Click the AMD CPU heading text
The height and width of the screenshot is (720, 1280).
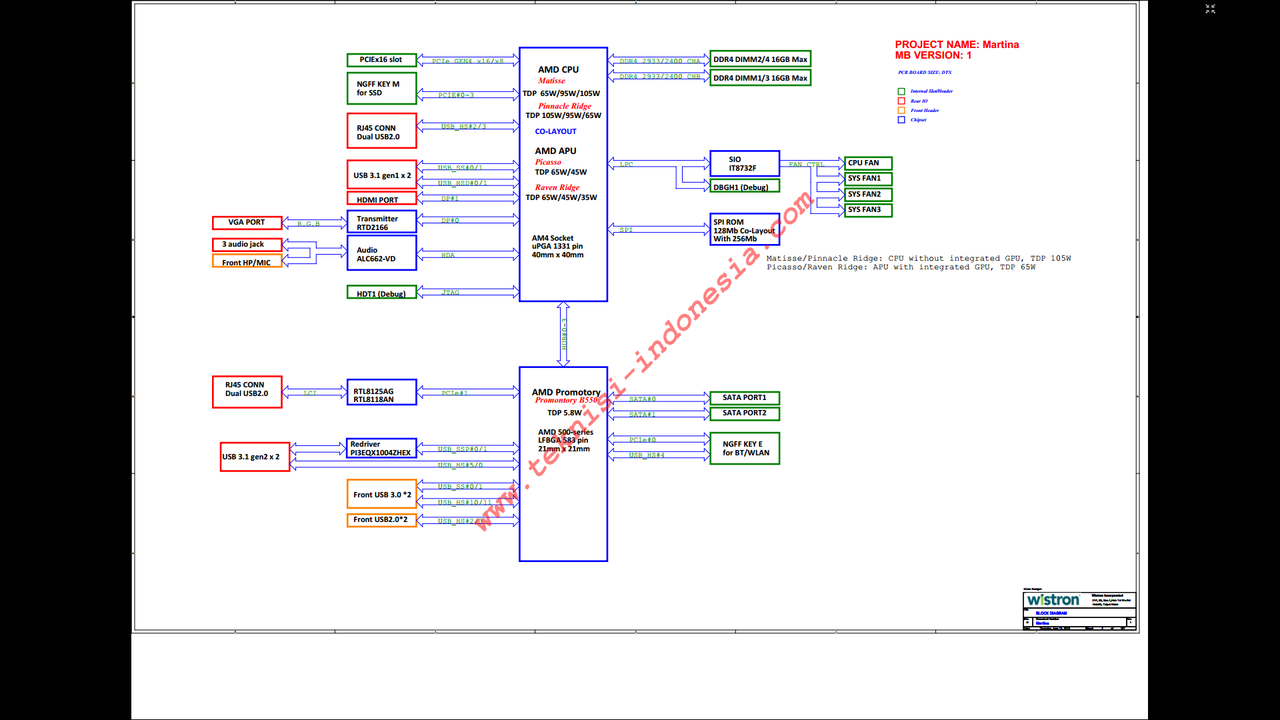(x=558, y=69)
